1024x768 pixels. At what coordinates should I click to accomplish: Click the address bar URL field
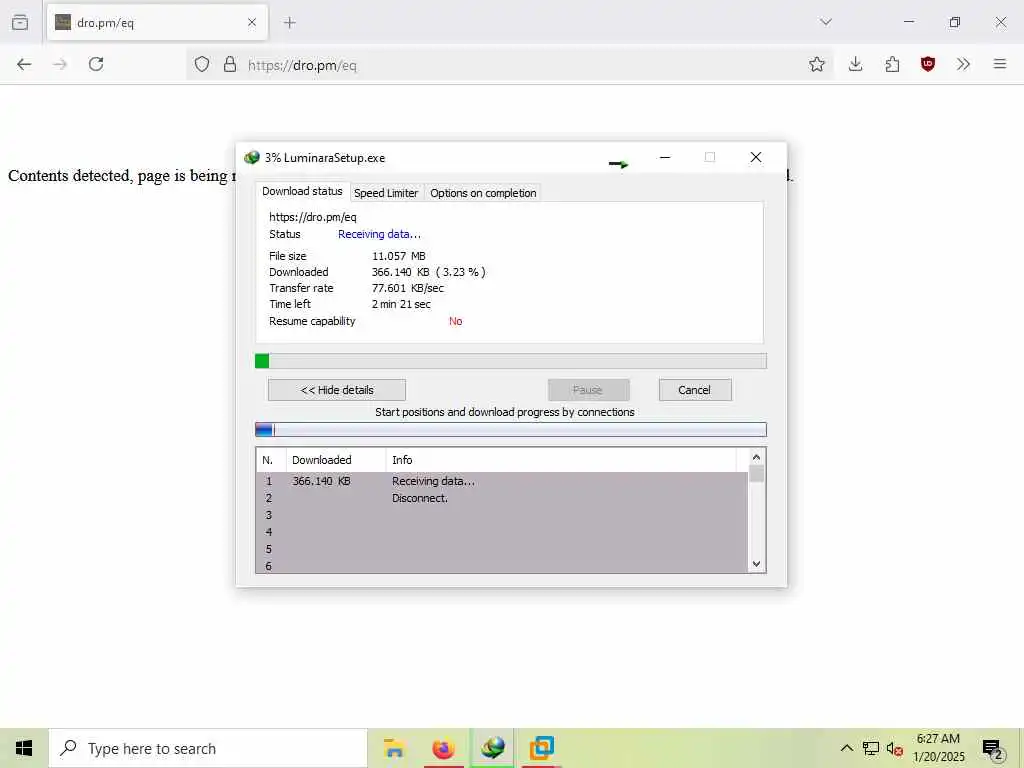[509, 65]
